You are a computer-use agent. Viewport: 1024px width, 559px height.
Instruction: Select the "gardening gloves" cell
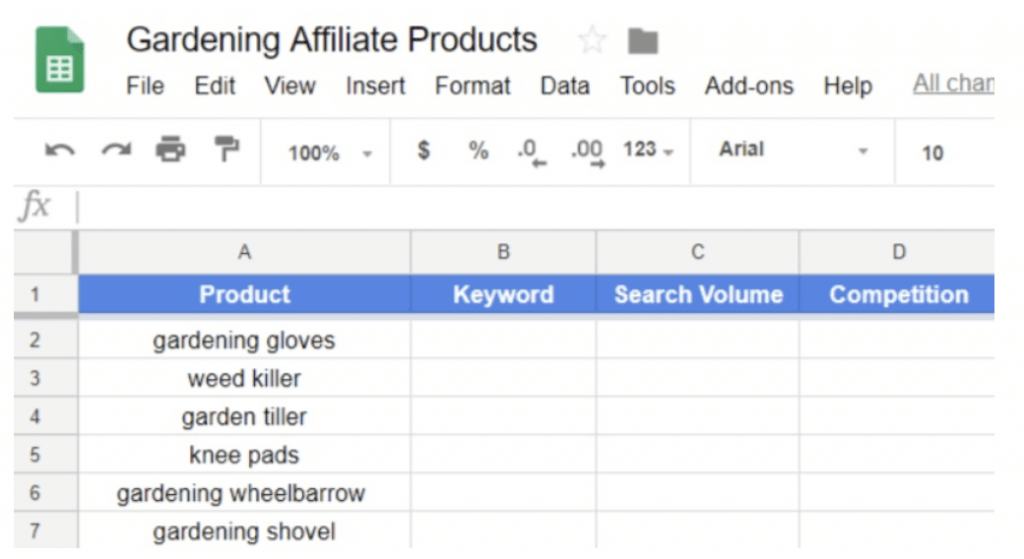244,341
